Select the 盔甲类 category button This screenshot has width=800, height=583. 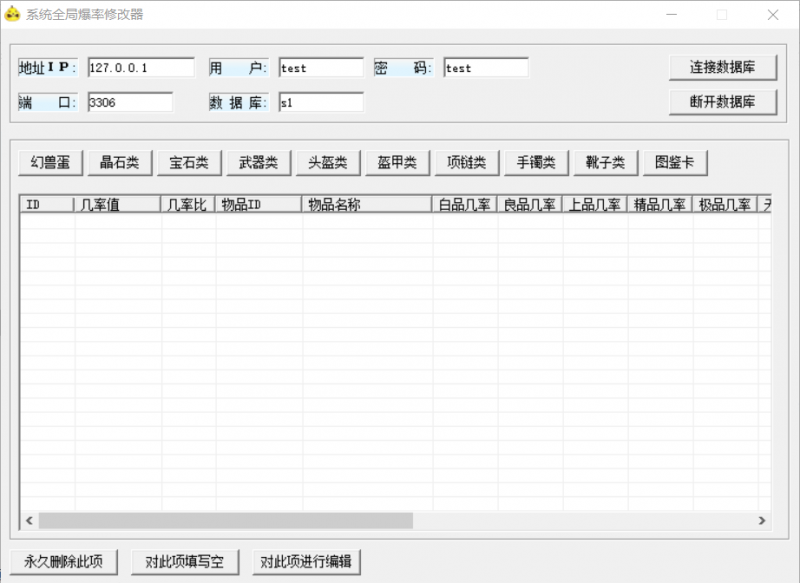tap(396, 162)
